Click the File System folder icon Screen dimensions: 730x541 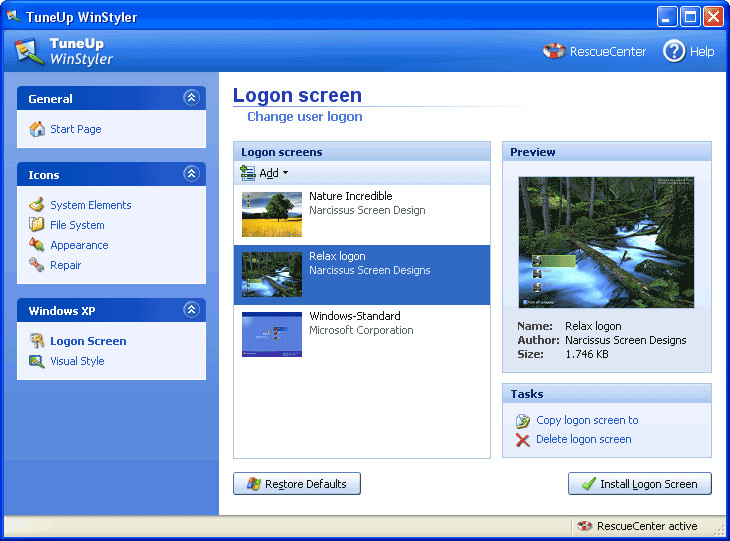click(x=36, y=225)
